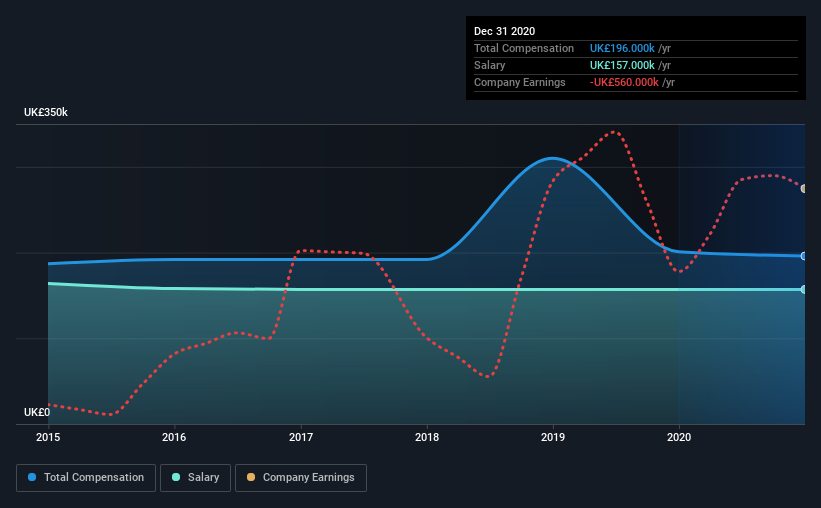This screenshot has height=508, width=821.
Task: Select the Company Earnings endpoint marker
Action: (x=804, y=189)
